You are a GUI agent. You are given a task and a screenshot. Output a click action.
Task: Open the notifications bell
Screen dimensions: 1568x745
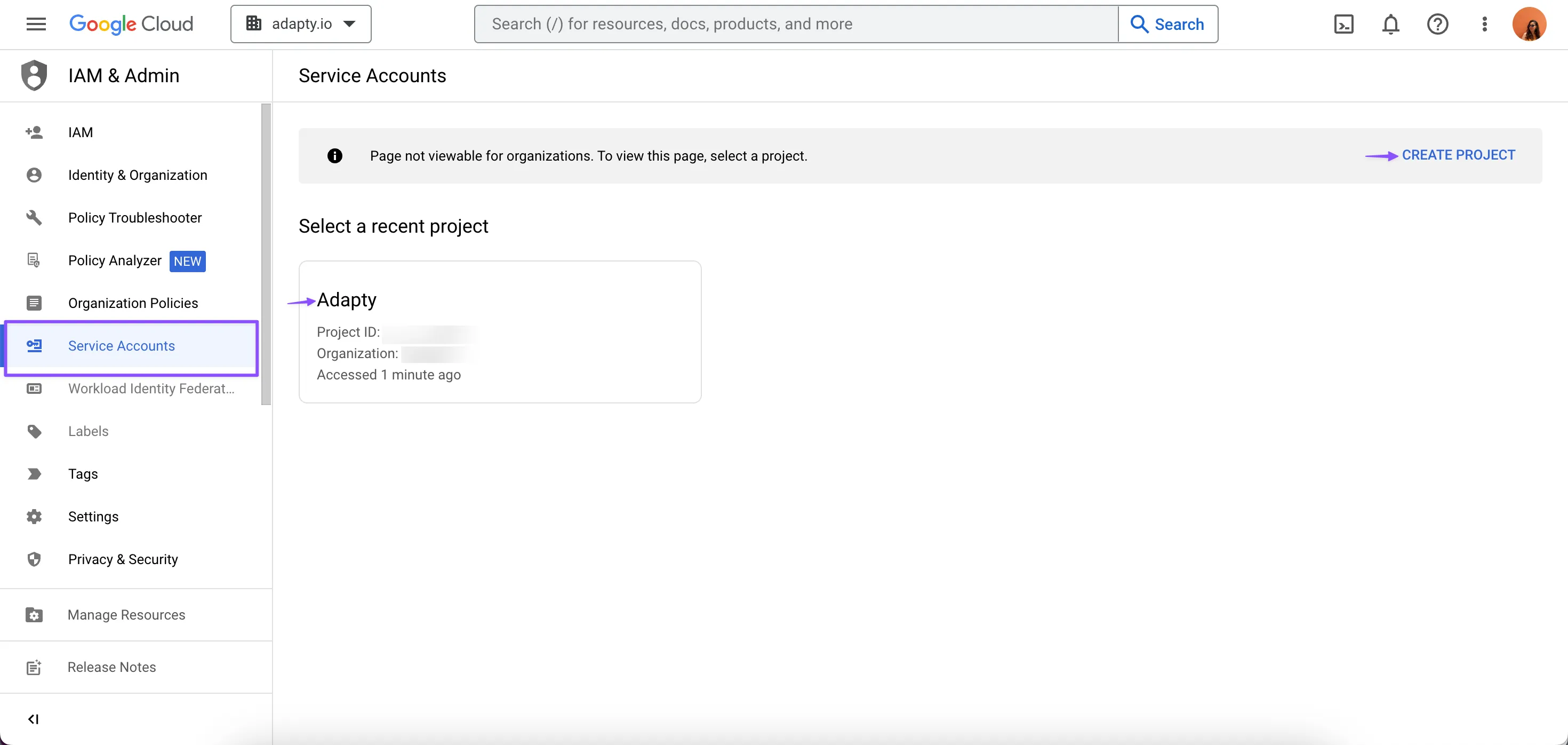coord(1390,24)
